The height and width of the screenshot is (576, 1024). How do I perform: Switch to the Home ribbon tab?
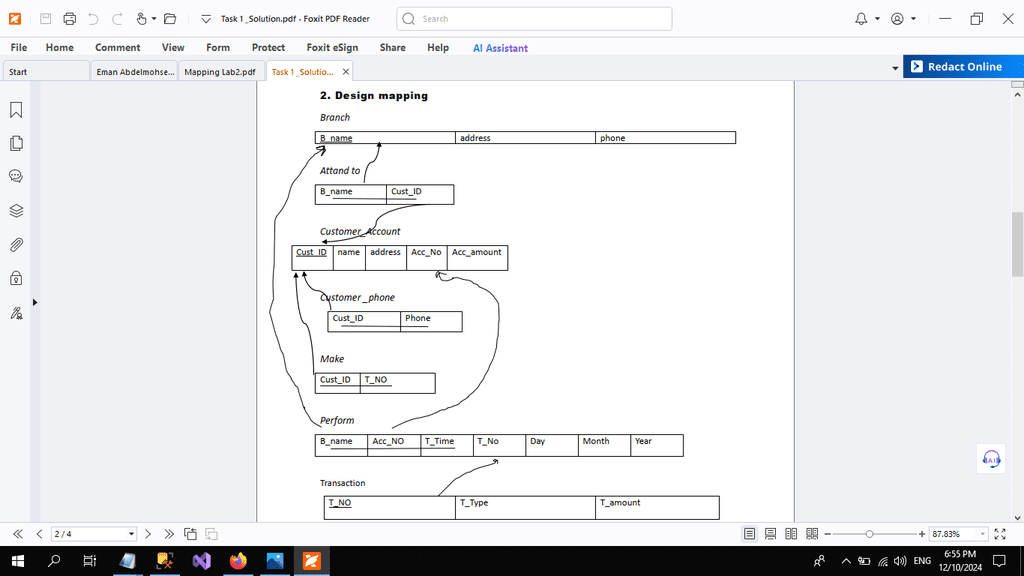point(59,48)
